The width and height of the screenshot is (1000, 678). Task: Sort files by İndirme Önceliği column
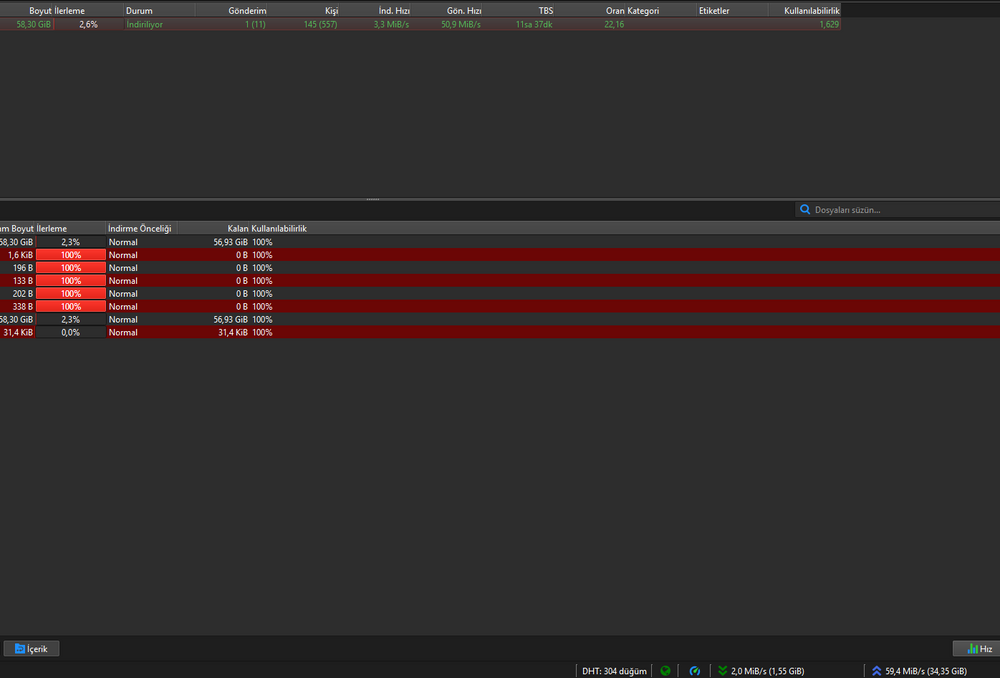(140, 229)
